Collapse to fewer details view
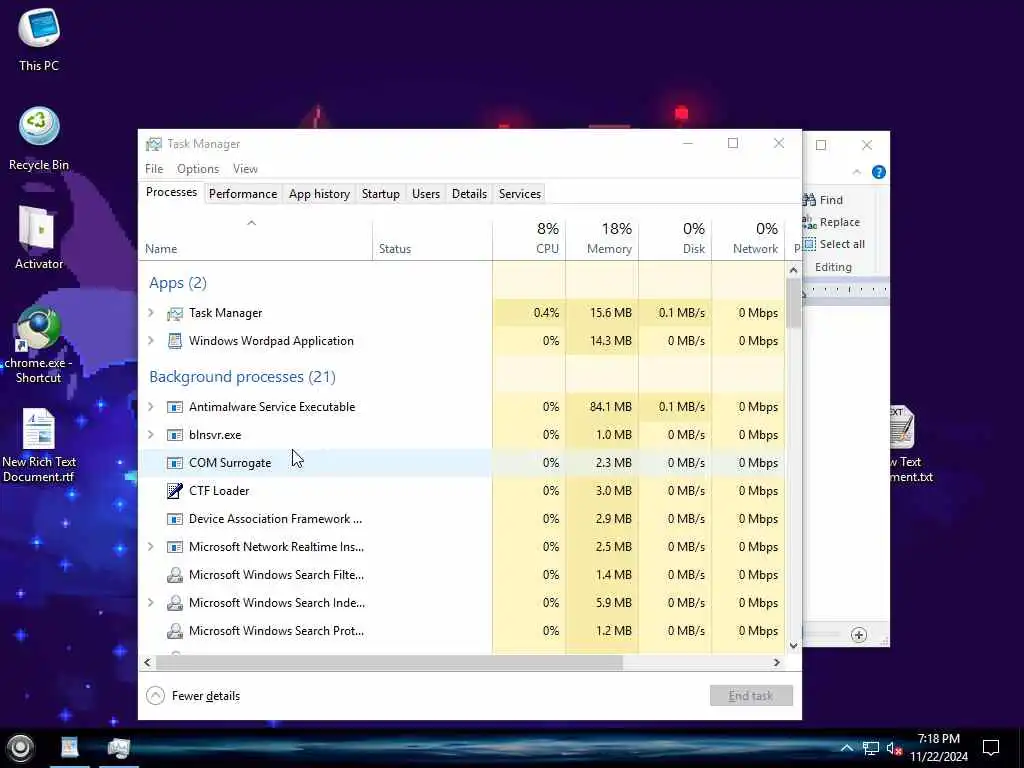The image size is (1024, 768). coord(193,696)
